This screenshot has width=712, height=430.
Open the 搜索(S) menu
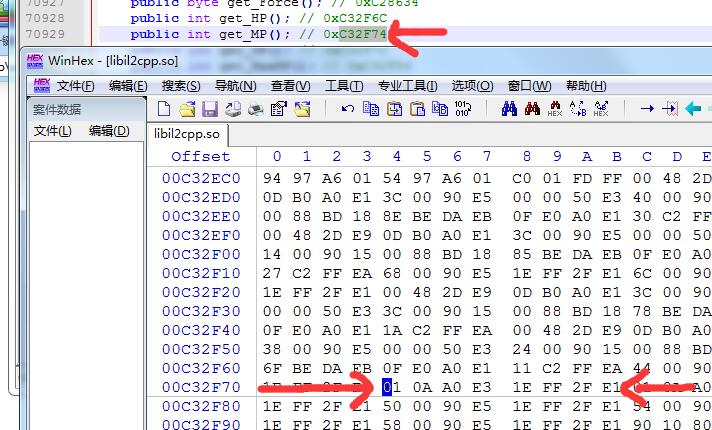point(181,86)
